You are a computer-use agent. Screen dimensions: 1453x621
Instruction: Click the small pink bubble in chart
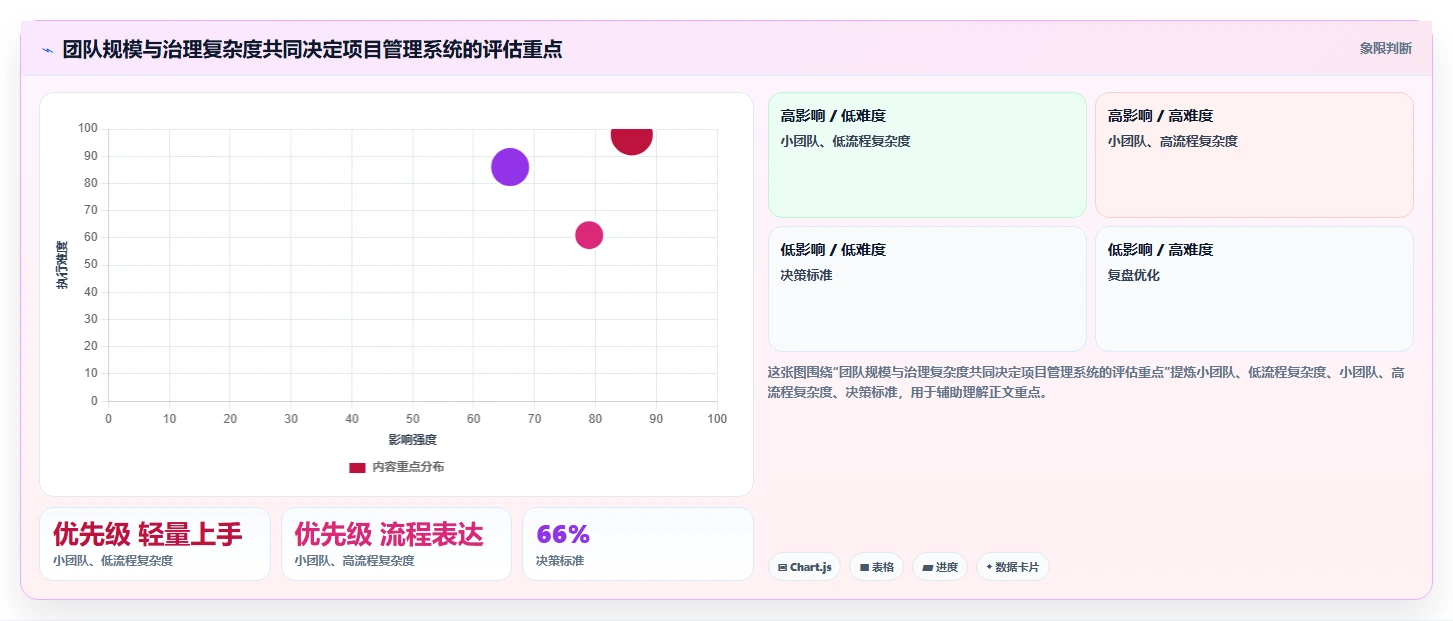(589, 235)
